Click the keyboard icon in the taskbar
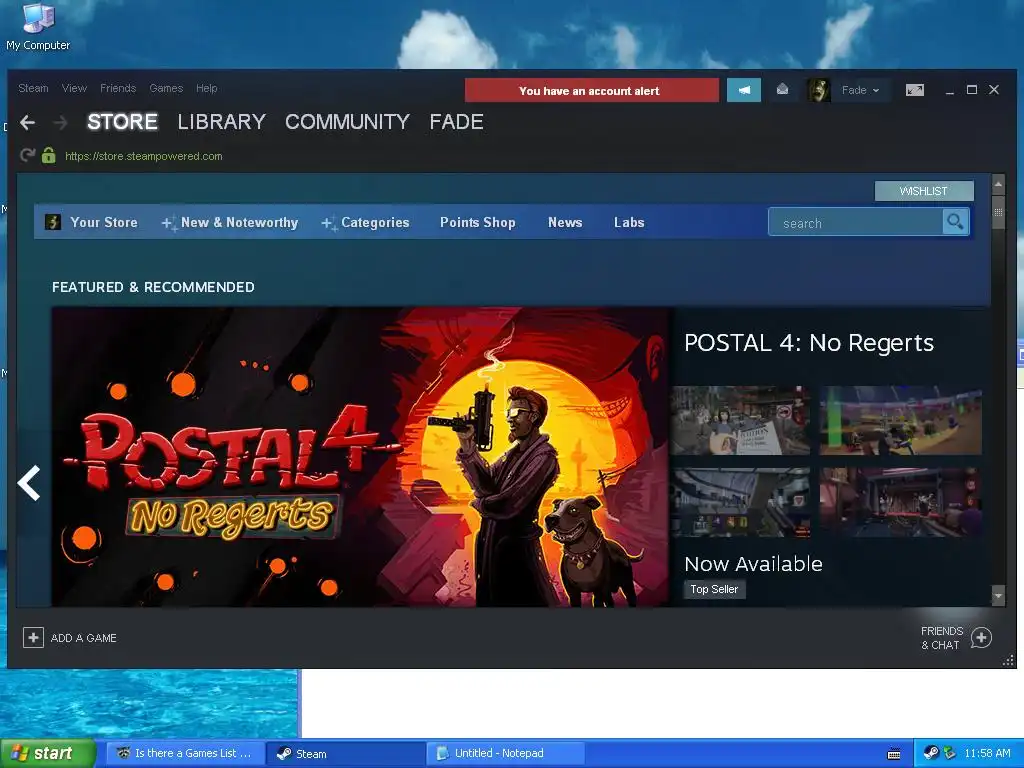1024x768 pixels. [x=894, y=754]
